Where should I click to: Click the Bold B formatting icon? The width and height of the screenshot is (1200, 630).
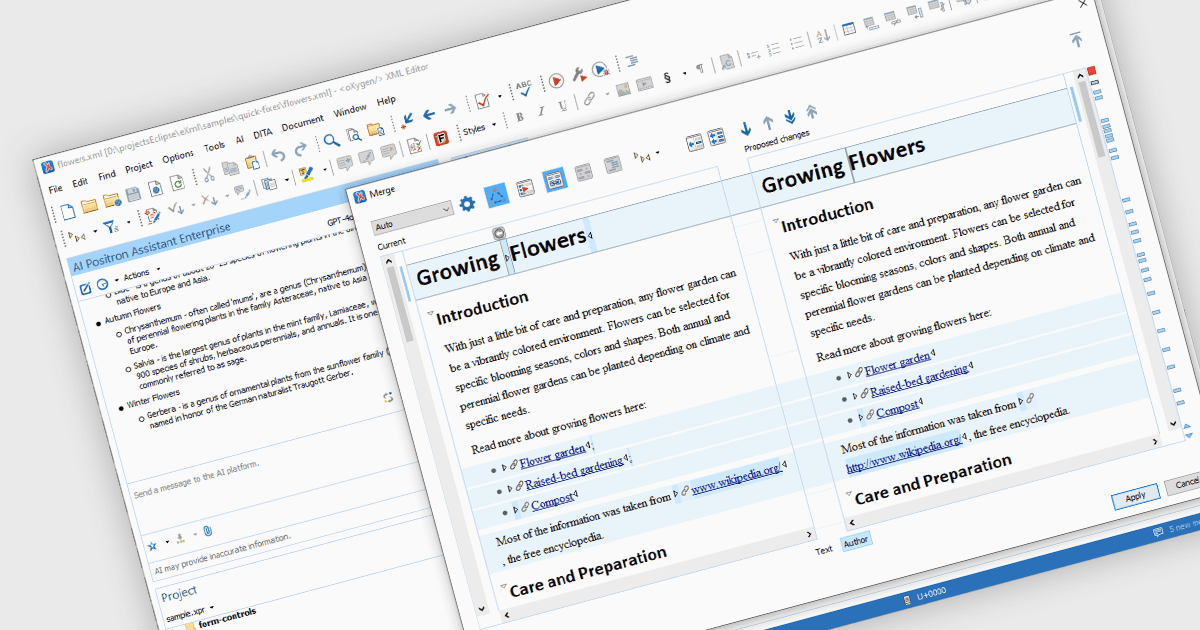click(x=520, y=117)
